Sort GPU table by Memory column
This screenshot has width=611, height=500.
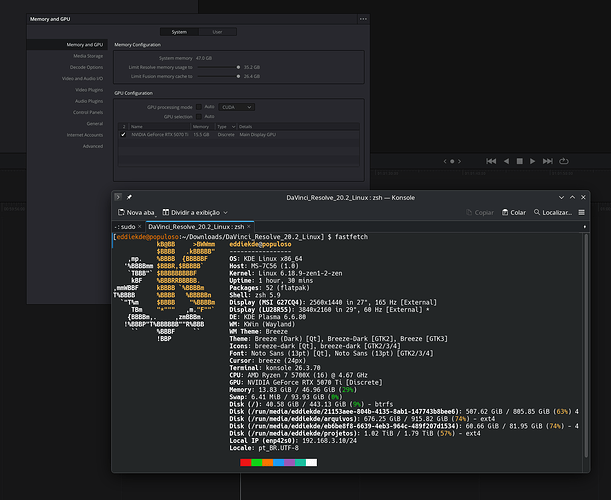(202, 127)
